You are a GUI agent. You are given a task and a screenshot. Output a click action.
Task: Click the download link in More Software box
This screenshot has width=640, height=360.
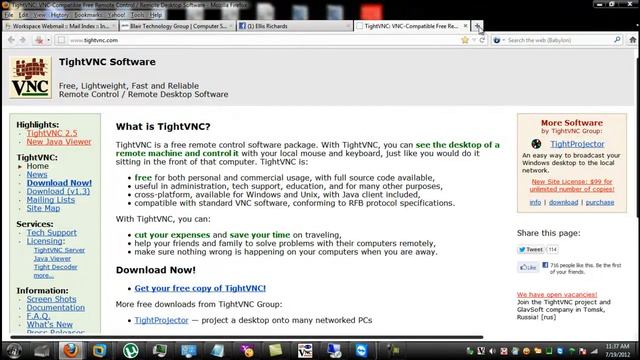(x=563, y=202)
